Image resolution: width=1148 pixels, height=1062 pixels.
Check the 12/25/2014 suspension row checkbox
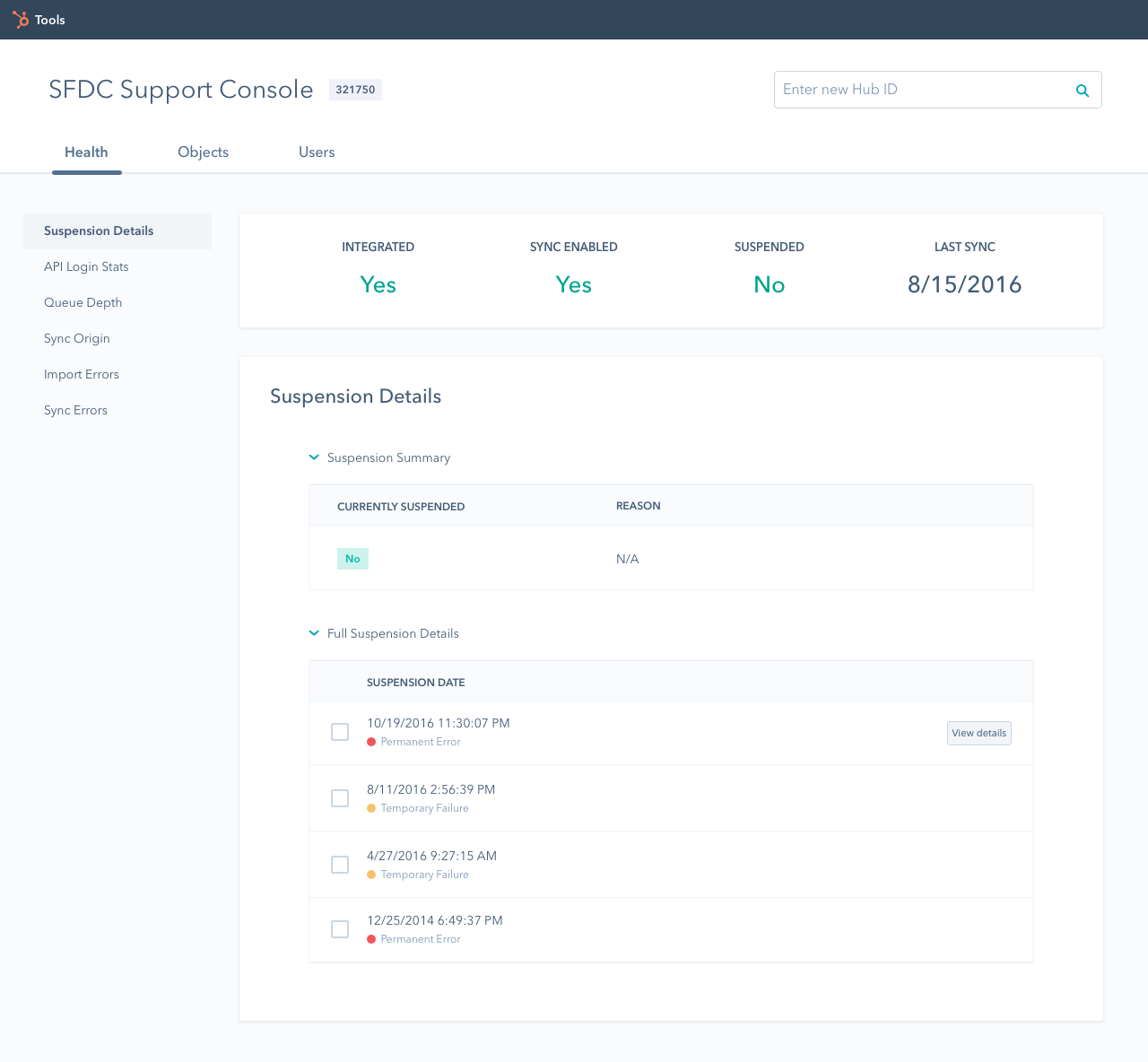pos(340,929)
